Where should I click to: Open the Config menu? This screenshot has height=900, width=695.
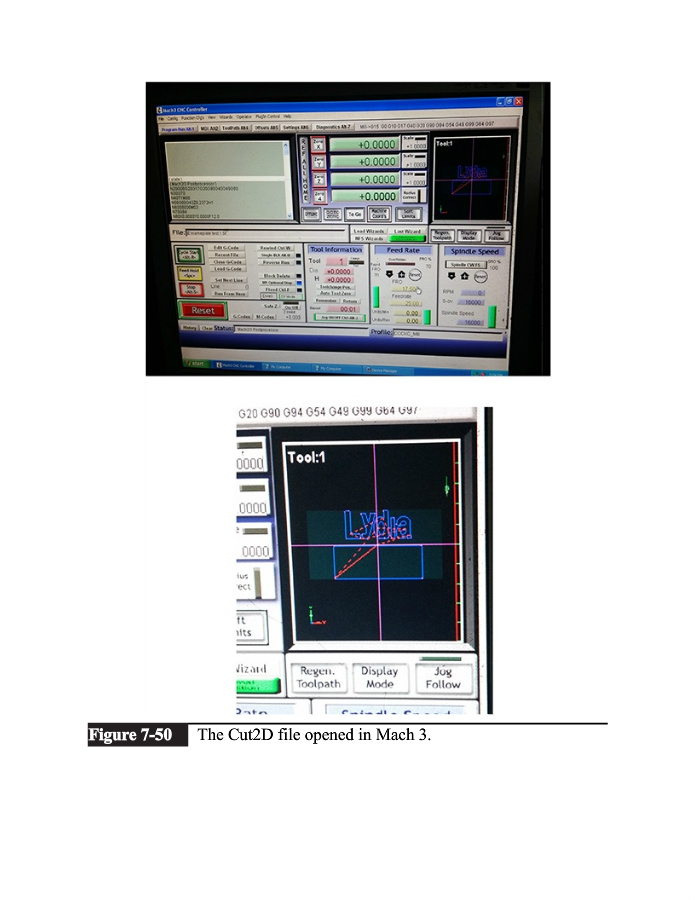[x=173, y=117]
